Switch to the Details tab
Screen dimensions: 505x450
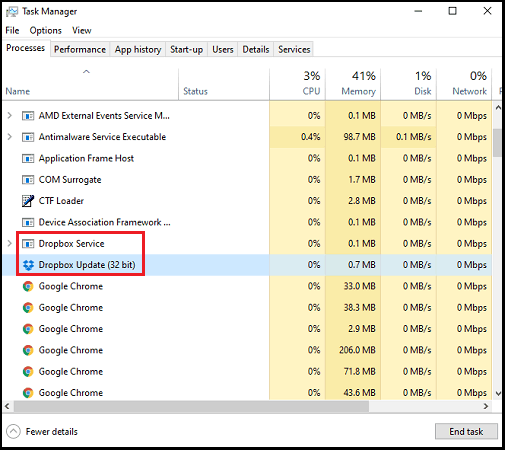(256, 50)
